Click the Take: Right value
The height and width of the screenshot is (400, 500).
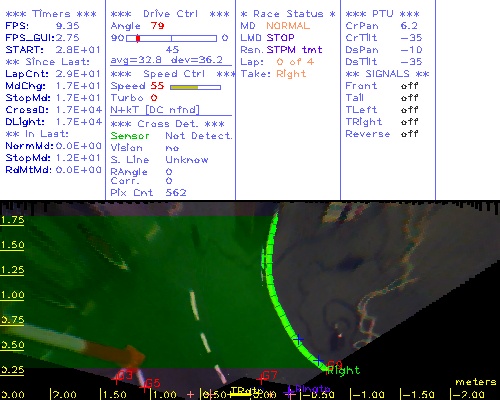(x=291, y=74)
